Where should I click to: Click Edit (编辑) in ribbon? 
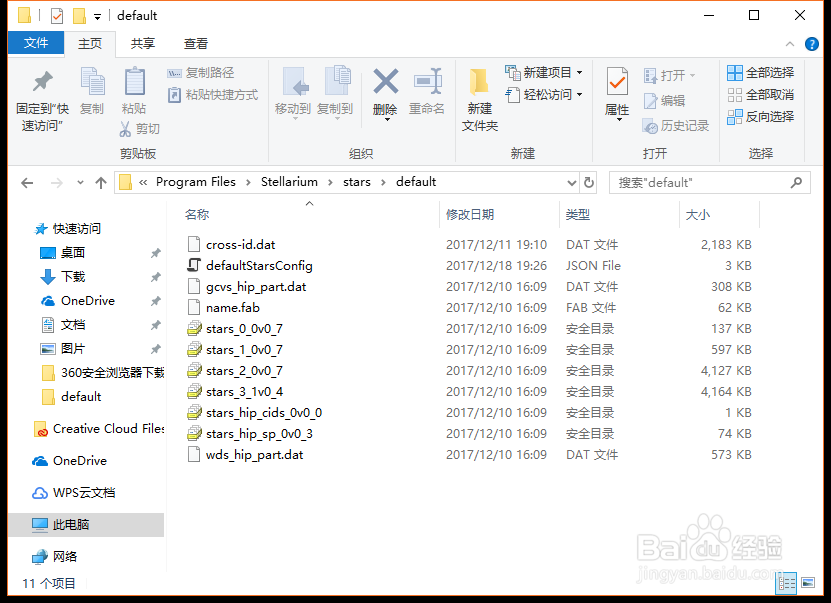pos(665,101)
